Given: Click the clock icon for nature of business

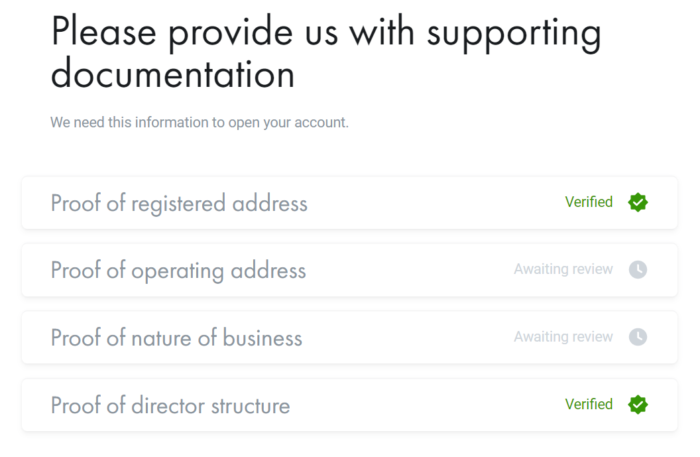Looking at the screenshot, I should 638,337.
